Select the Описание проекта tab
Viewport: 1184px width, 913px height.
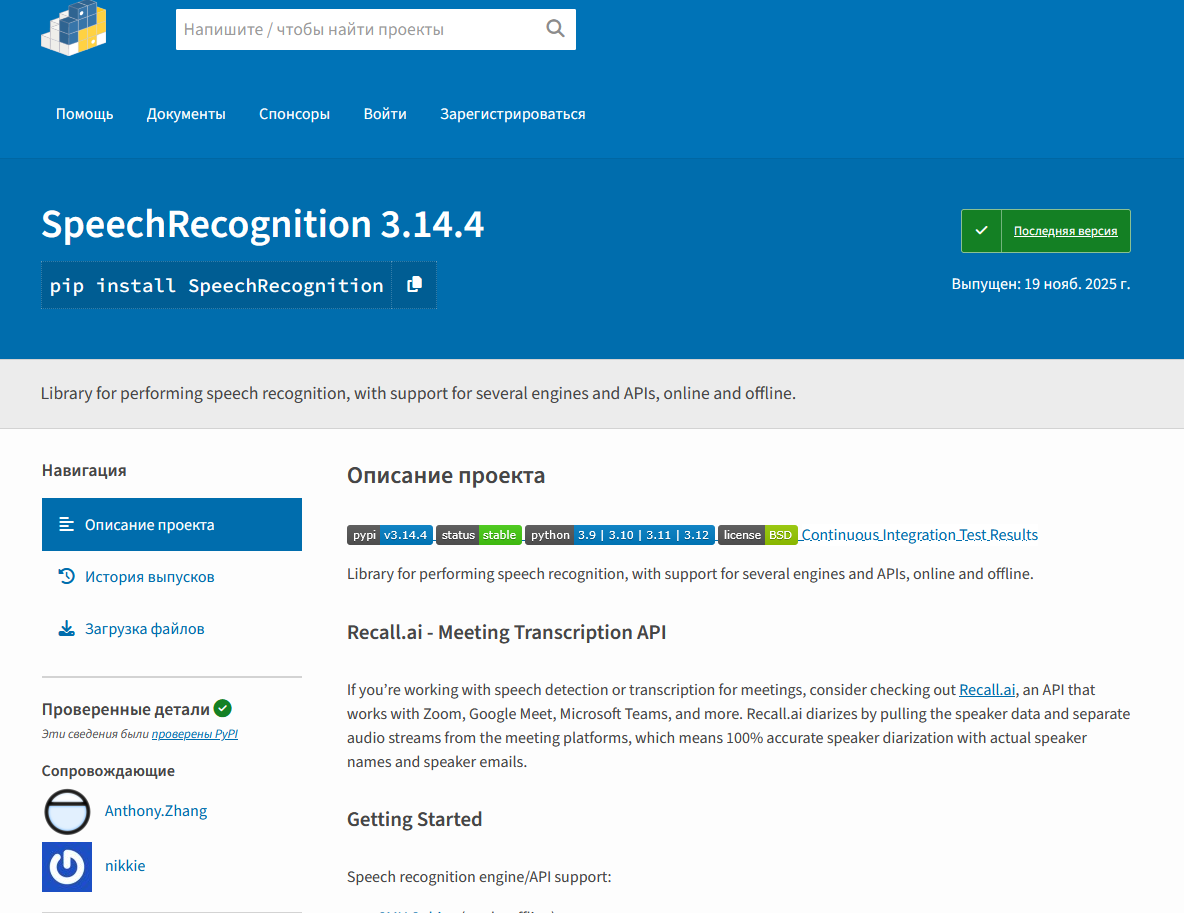click(172, 524)
